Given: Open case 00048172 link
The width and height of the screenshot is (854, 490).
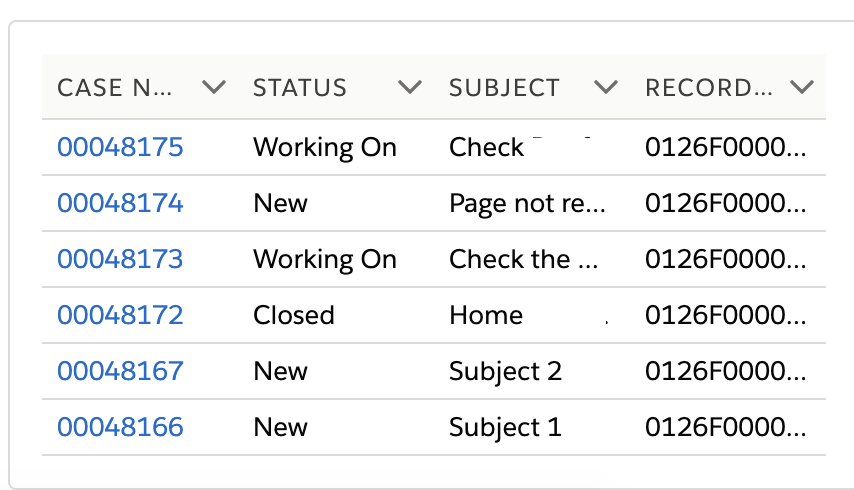Looking at the screenshot, I should coord(120,316).
